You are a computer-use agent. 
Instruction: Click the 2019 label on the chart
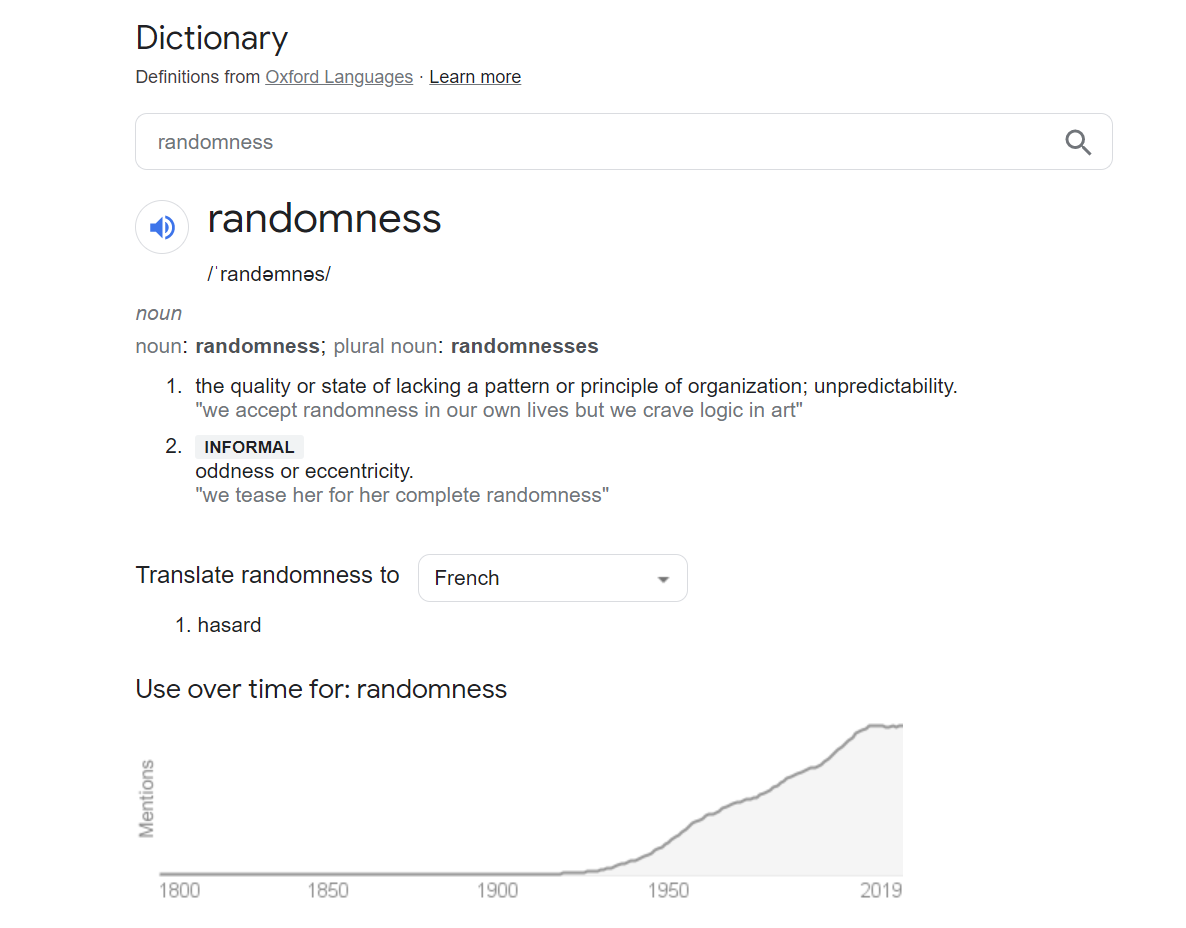[881, 890]
